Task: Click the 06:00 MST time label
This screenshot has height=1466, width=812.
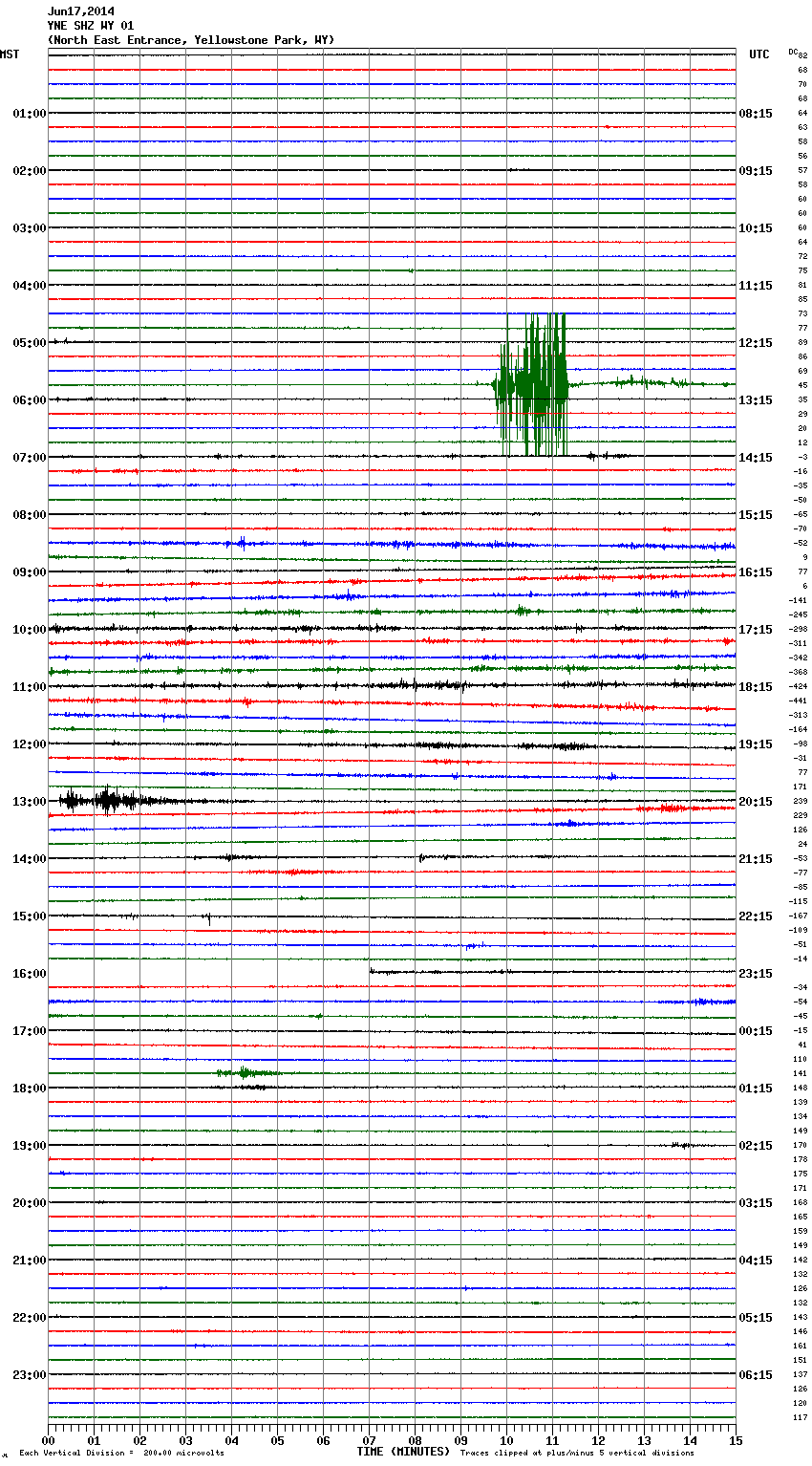Action: point(30,400)
